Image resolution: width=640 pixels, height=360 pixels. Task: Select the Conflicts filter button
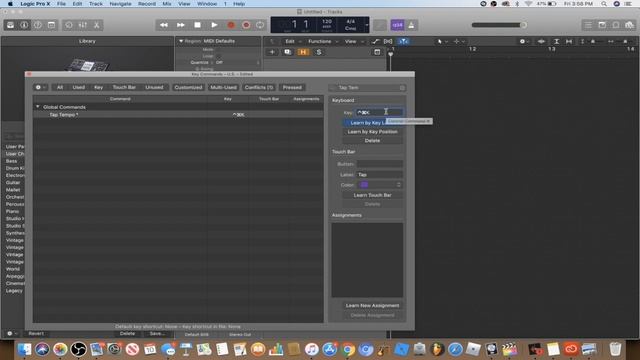pos(259,87)
